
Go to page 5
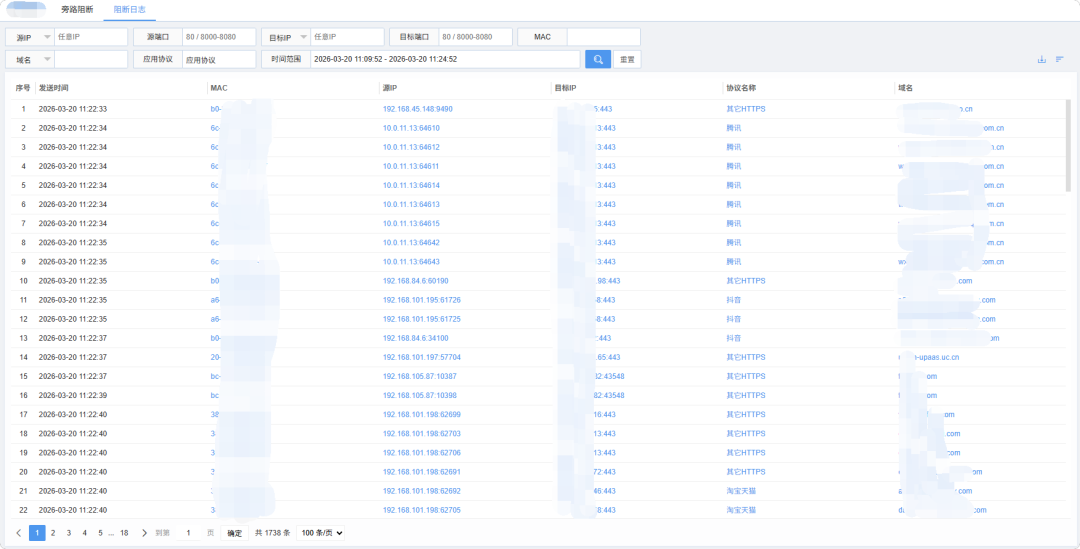(100, 532)
